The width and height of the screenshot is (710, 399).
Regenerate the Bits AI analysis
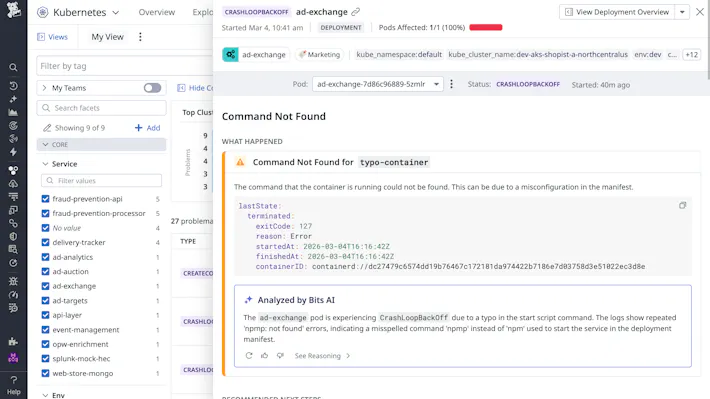[x=249, y=356]
